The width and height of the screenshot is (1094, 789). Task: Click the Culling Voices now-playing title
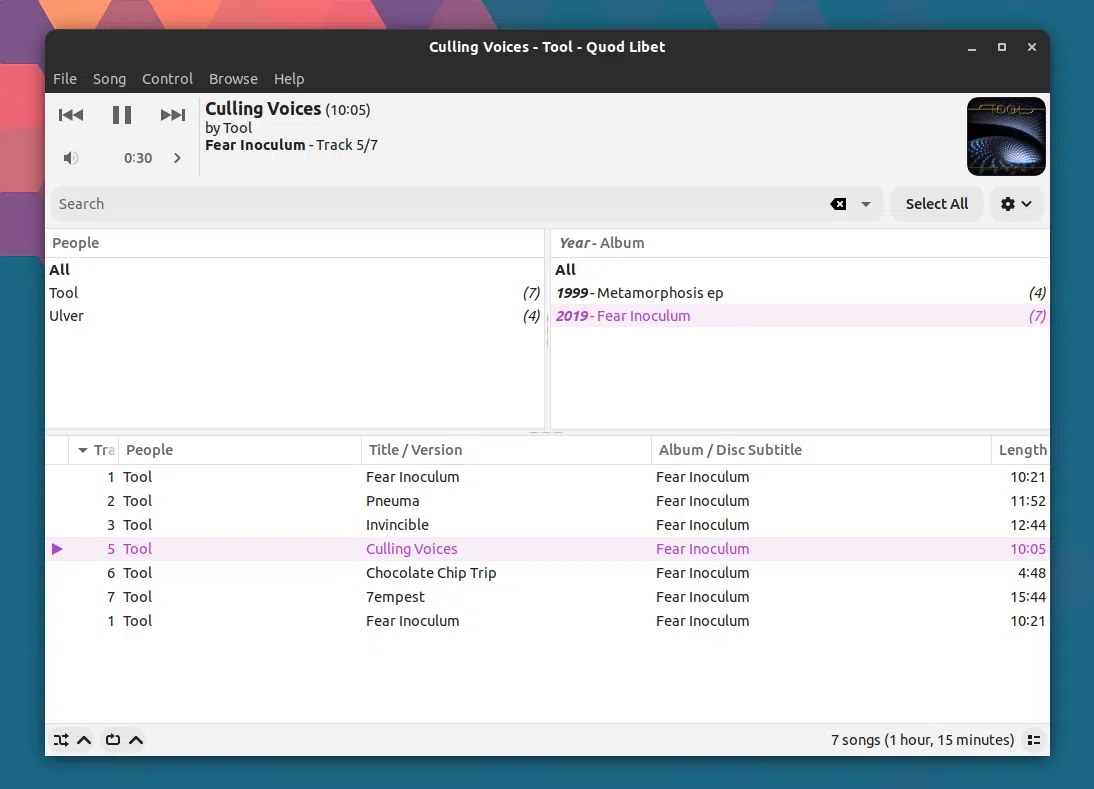click(x=263, y=109)
